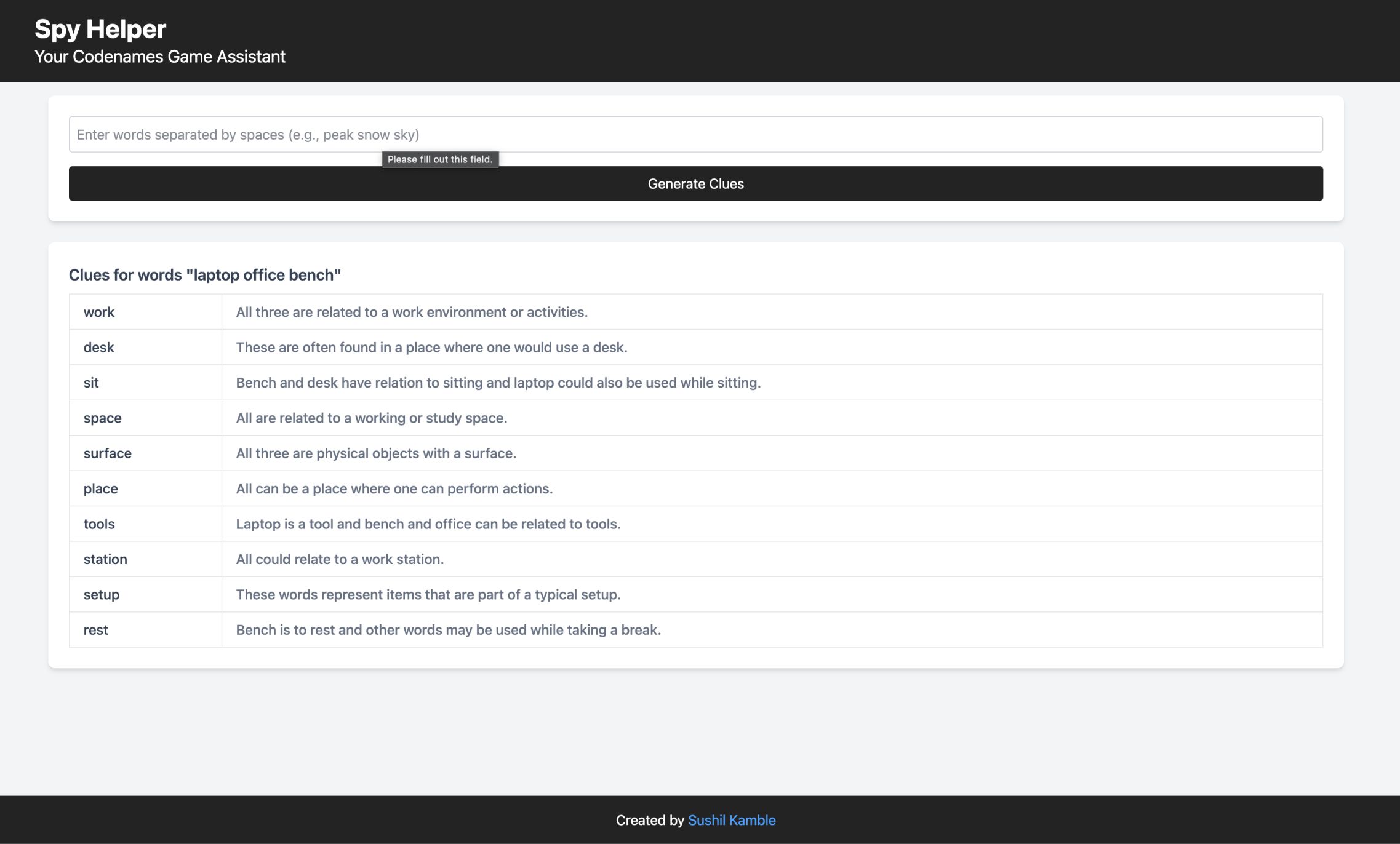The height and width of the screenshot is (844, 1400).
Task: Select the "tools" clue word
Action: pyautogui.click(x=99, y=524)
